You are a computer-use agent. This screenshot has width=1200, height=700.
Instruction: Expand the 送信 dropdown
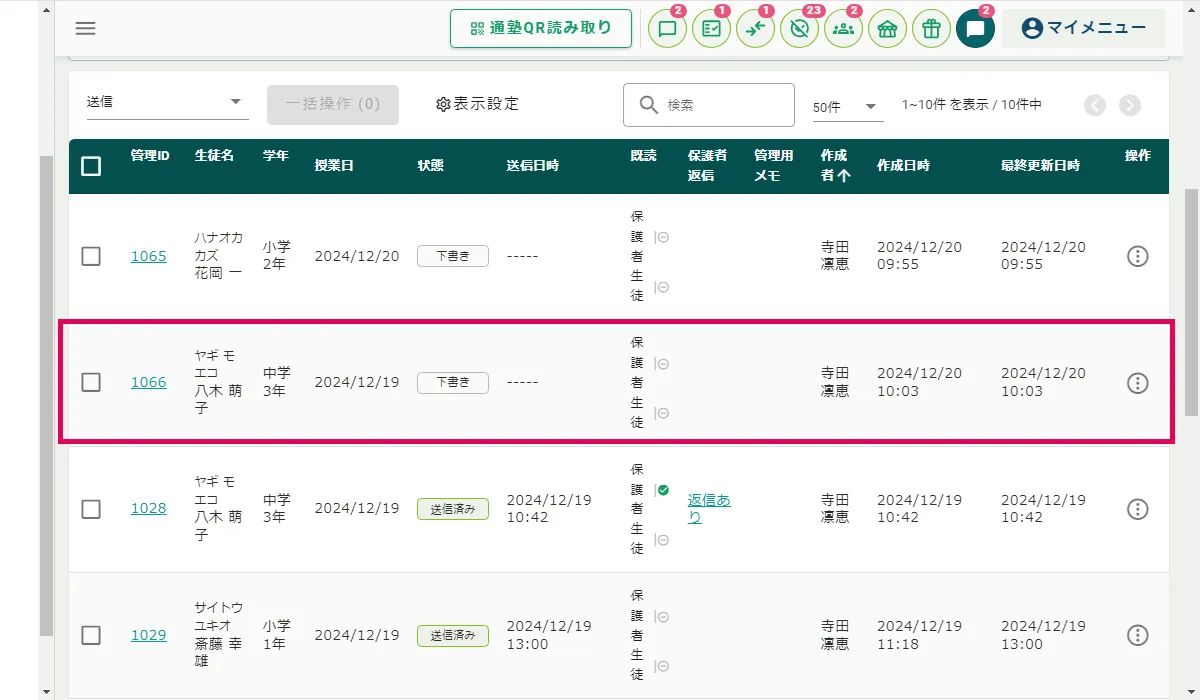click(166, 103)
